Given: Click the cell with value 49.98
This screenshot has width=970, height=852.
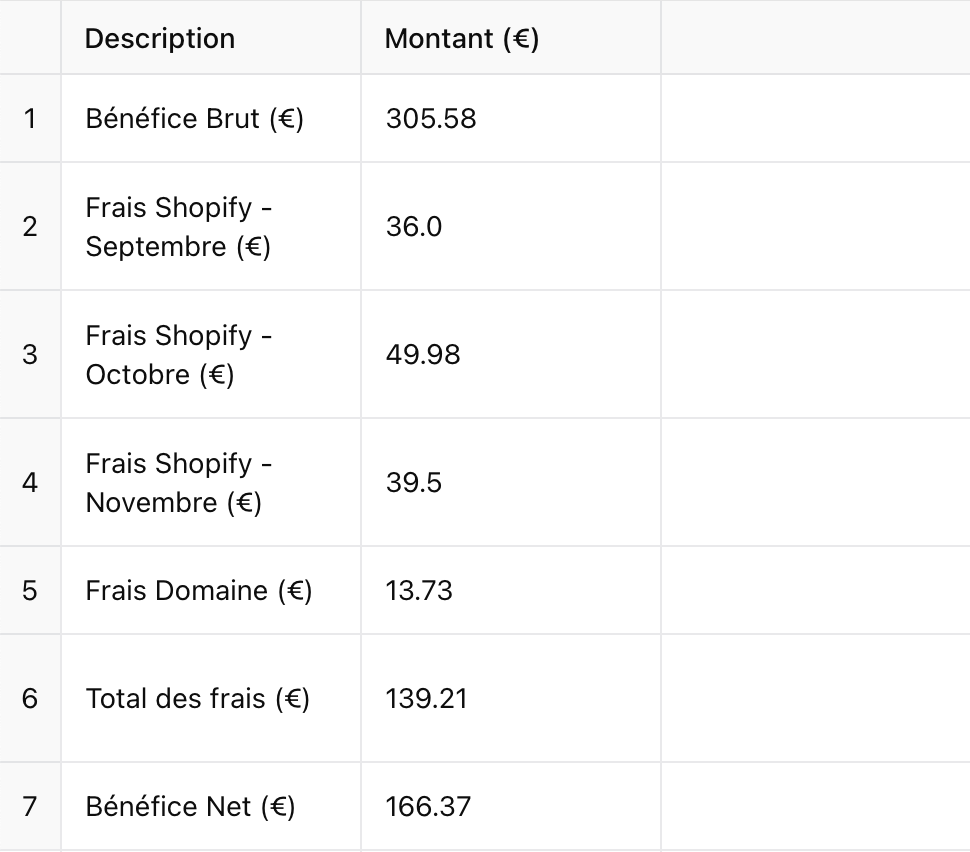Looking at the screenshot, I should 423,355.
